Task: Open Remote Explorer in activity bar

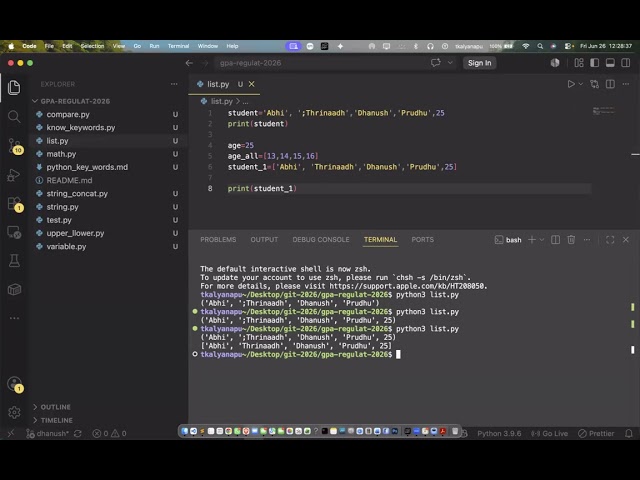Action: pyautogui.click(x=14, y=233)
